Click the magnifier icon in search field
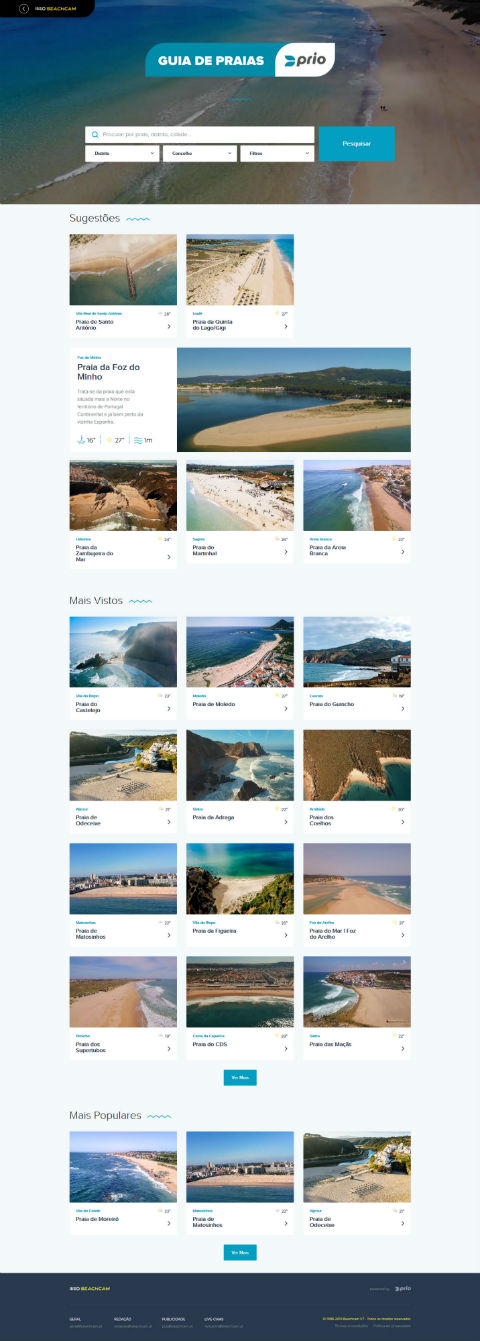480x1341 pixels. coord(95,134)
